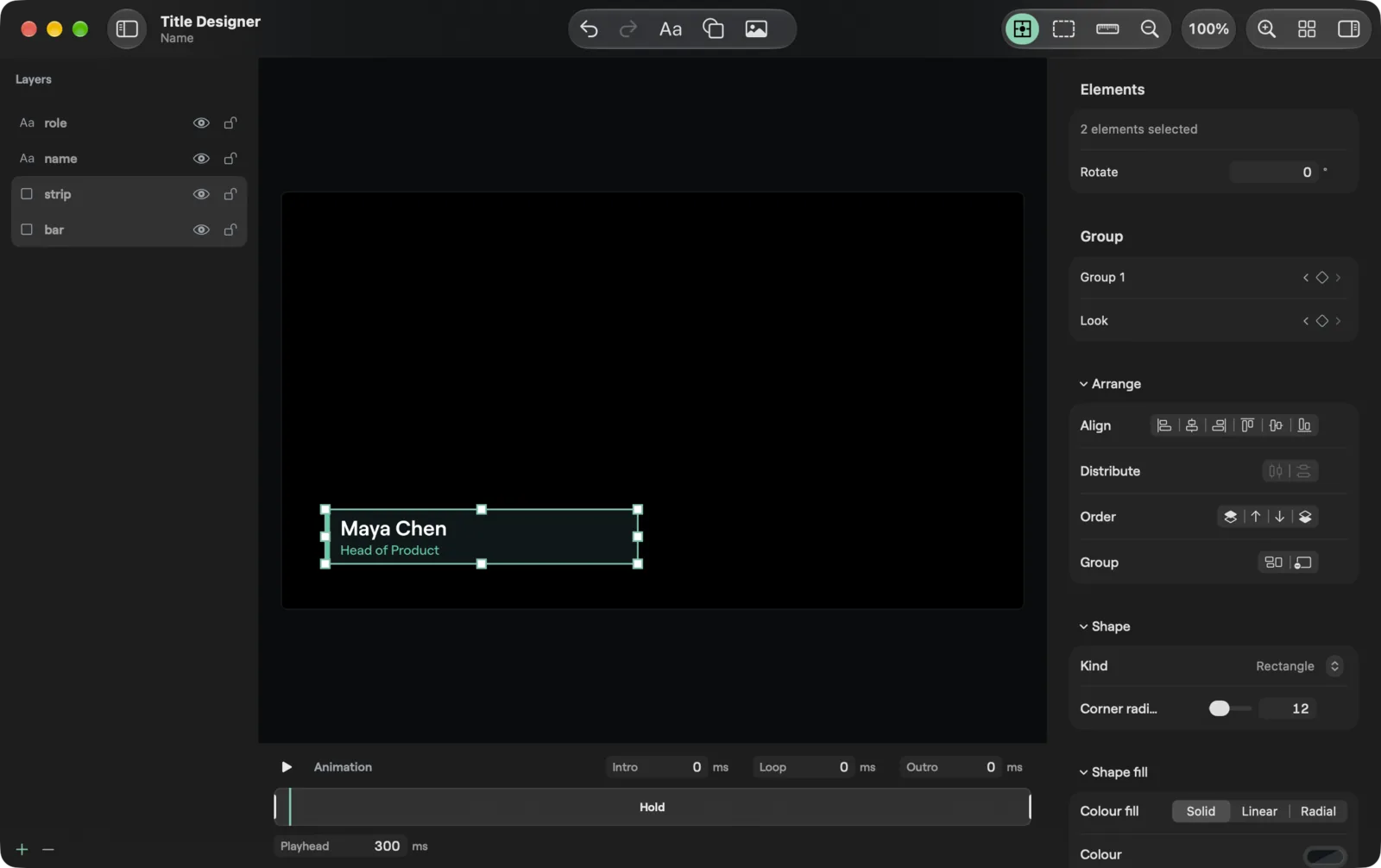Adjust the Corner radius slider knob
This screenshot has width=1381, height=868.
tap(1219, 709)
